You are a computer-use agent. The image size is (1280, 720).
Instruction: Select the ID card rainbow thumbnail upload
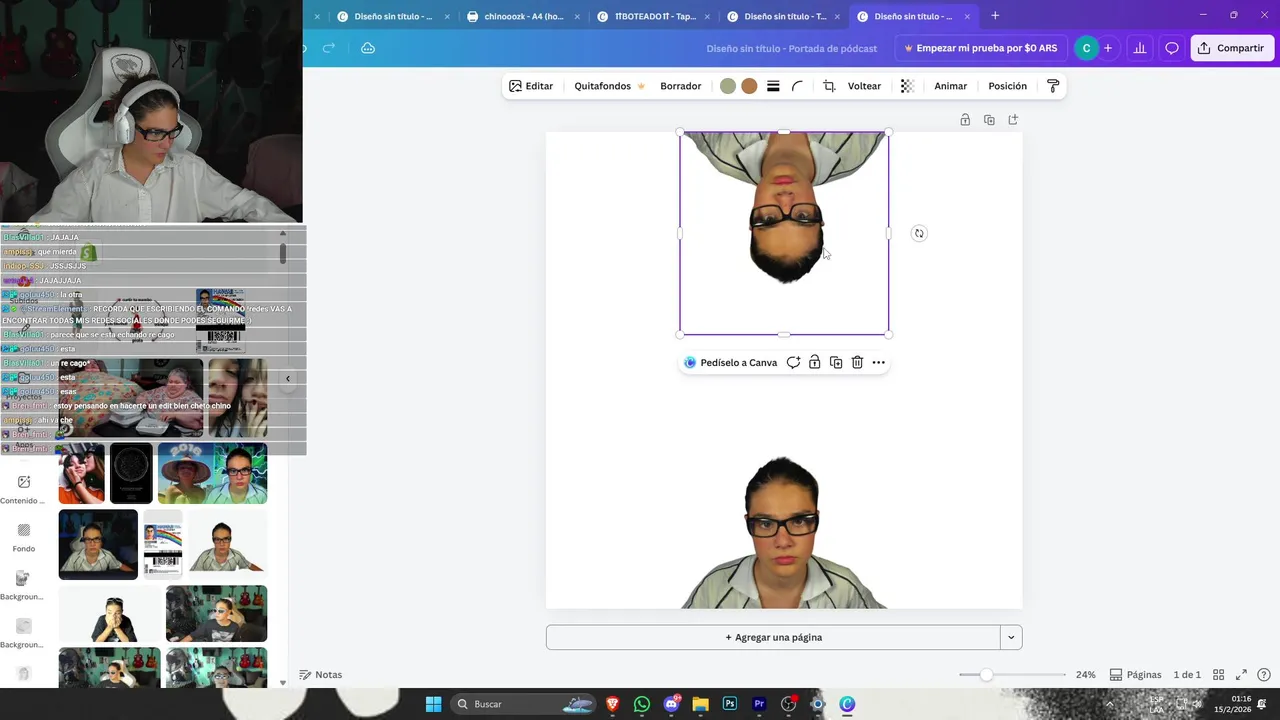(163, 544)
